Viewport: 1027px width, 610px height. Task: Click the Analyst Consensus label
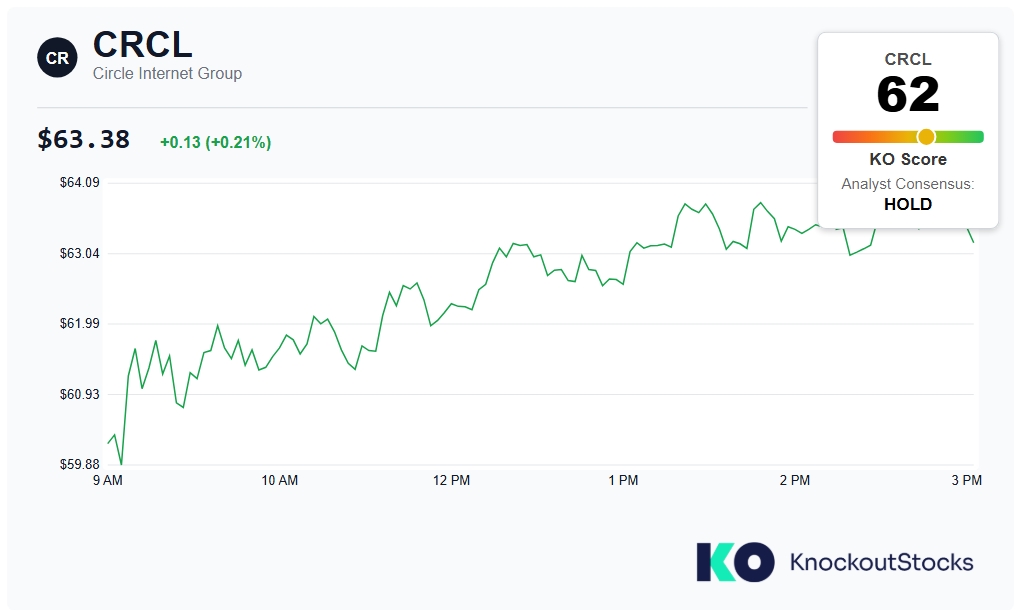pos(908,184)
